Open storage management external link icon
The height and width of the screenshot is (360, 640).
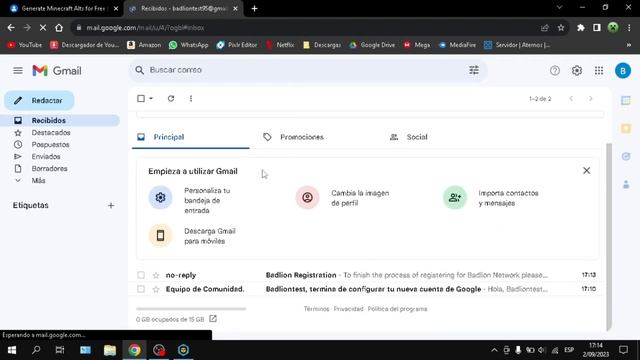[213, 318]
